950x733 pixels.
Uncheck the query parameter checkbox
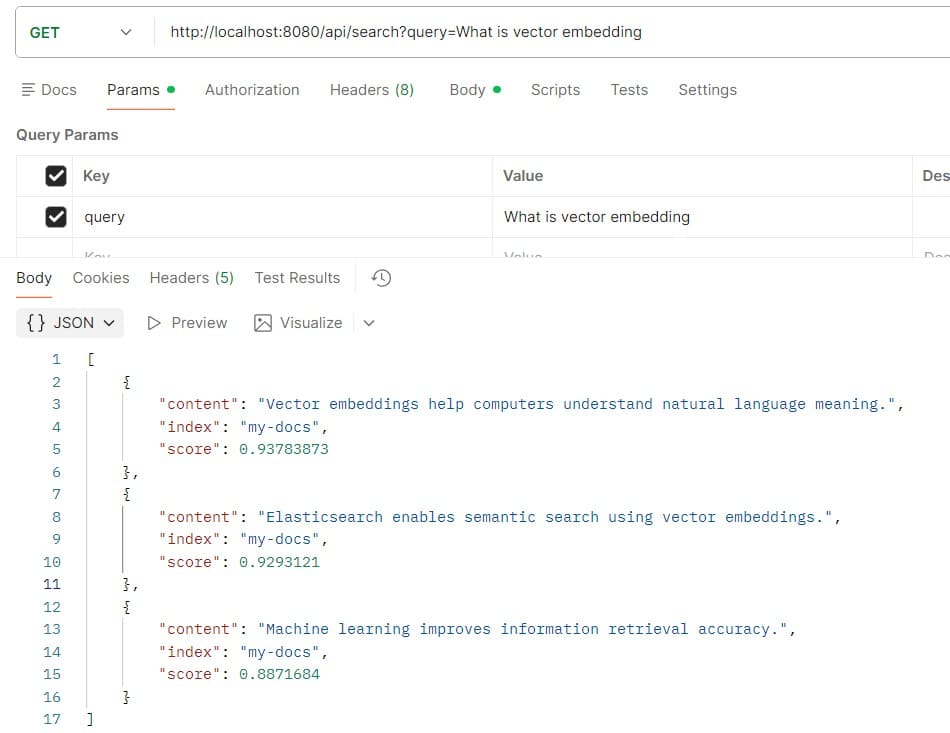pyautogui.click(x=56, y=217)
